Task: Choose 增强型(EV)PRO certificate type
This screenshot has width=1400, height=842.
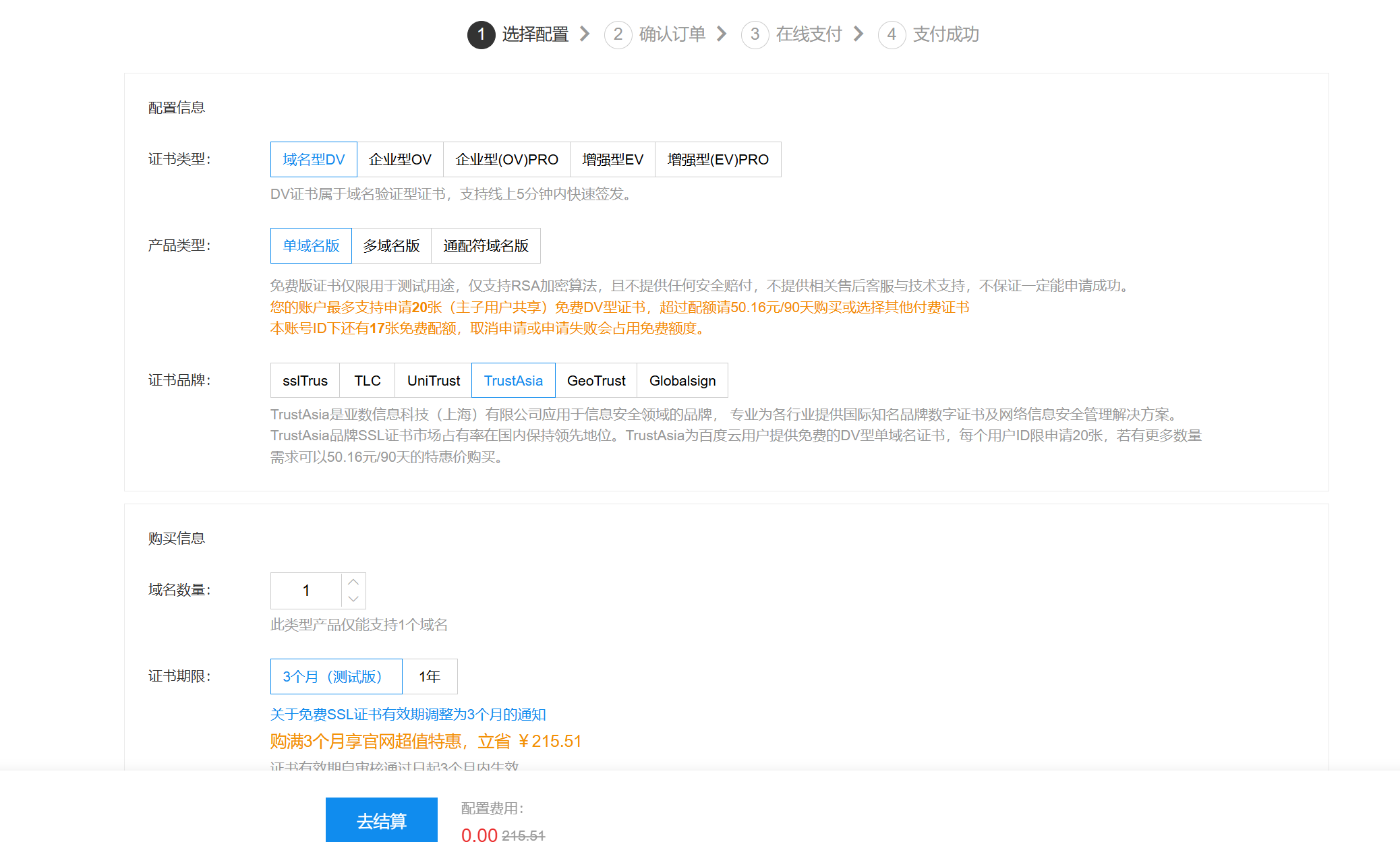Action: point(718,160)
